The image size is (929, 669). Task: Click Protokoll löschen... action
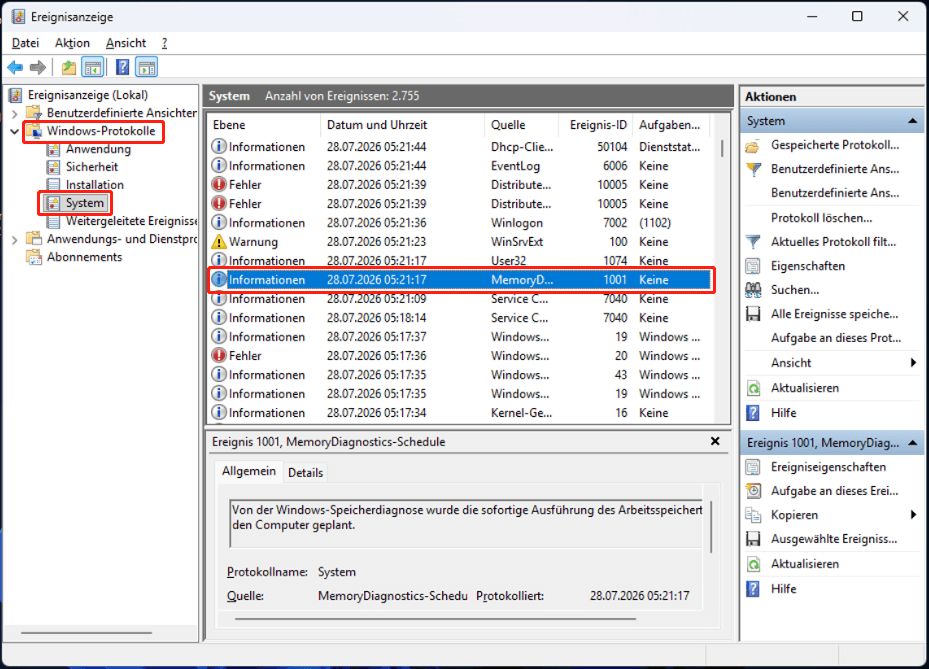point(821,218)
